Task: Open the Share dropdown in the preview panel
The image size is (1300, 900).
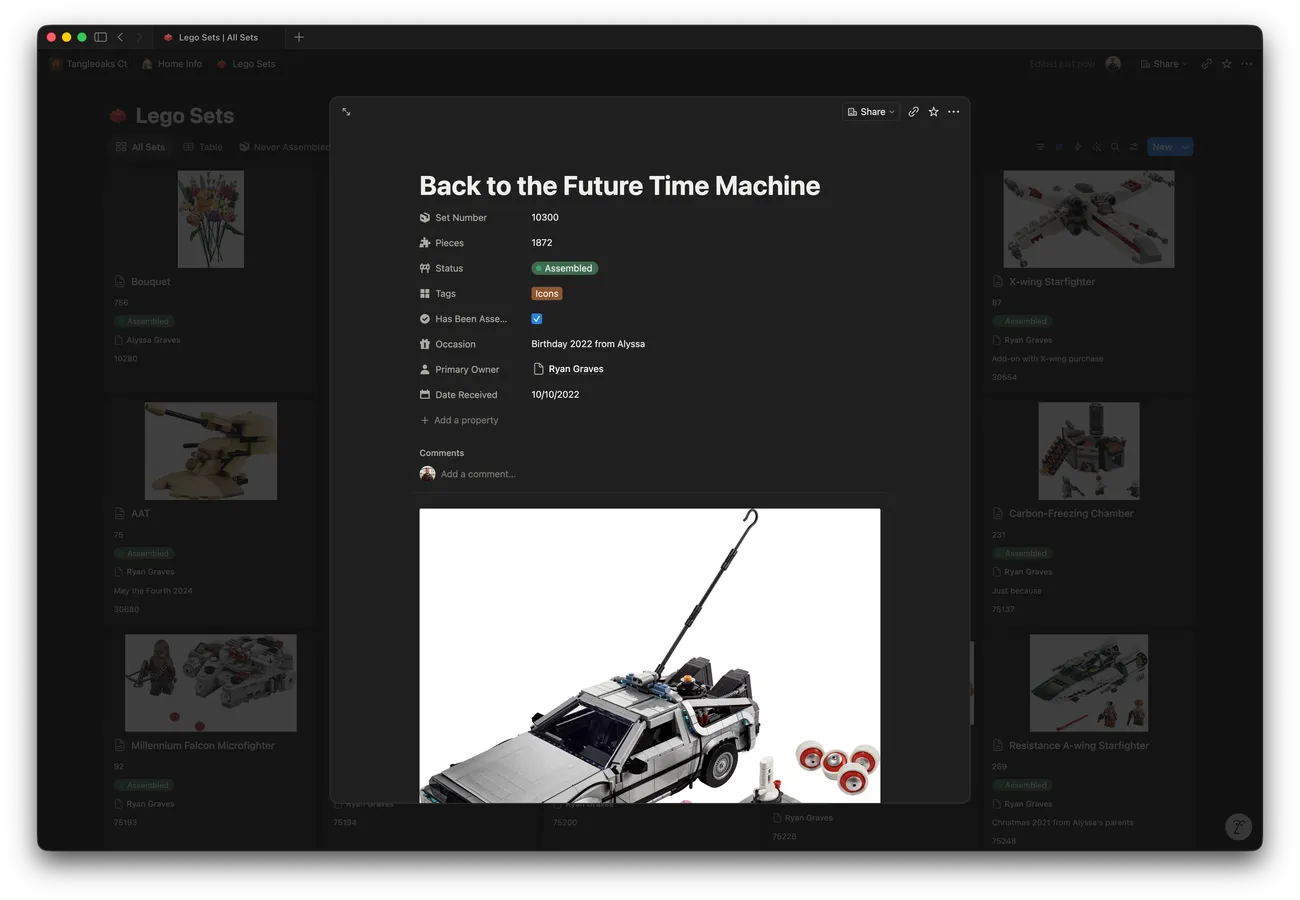Action: point(870,112)
